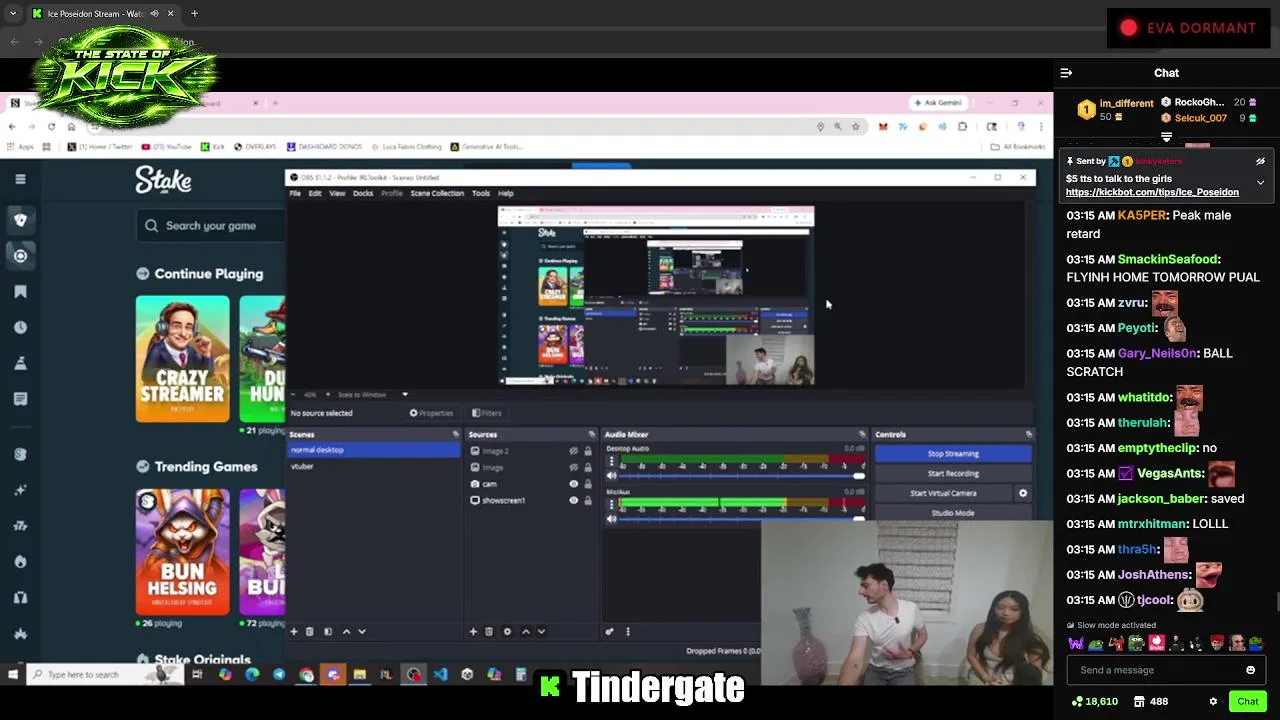Add a new scene with the Scenes plus icon
The width and height of the screenshot is (1280, 720).
(294, 631)
